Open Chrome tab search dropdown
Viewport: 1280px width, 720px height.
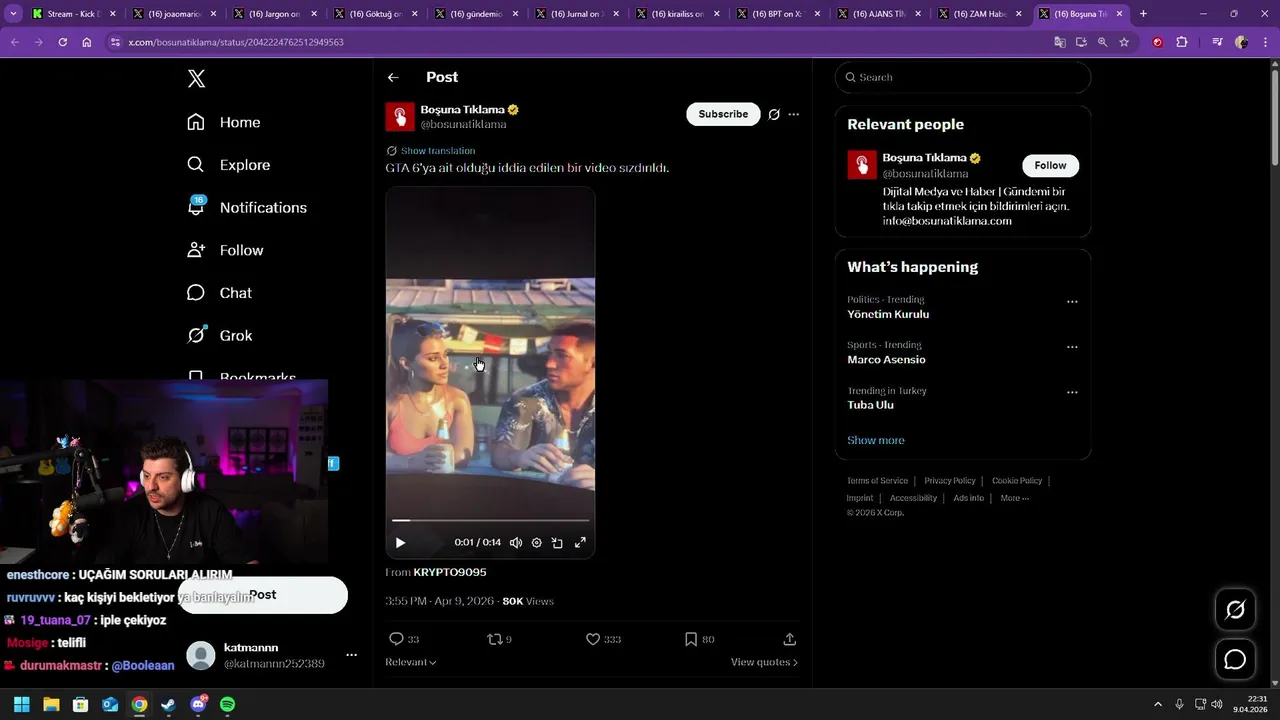coord(13,14)
